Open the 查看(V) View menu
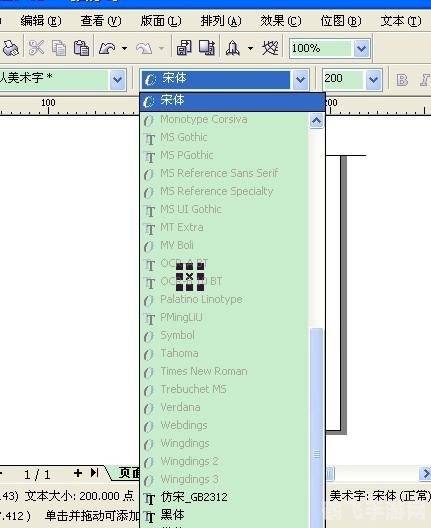431x528 pixels. [101, 22]
